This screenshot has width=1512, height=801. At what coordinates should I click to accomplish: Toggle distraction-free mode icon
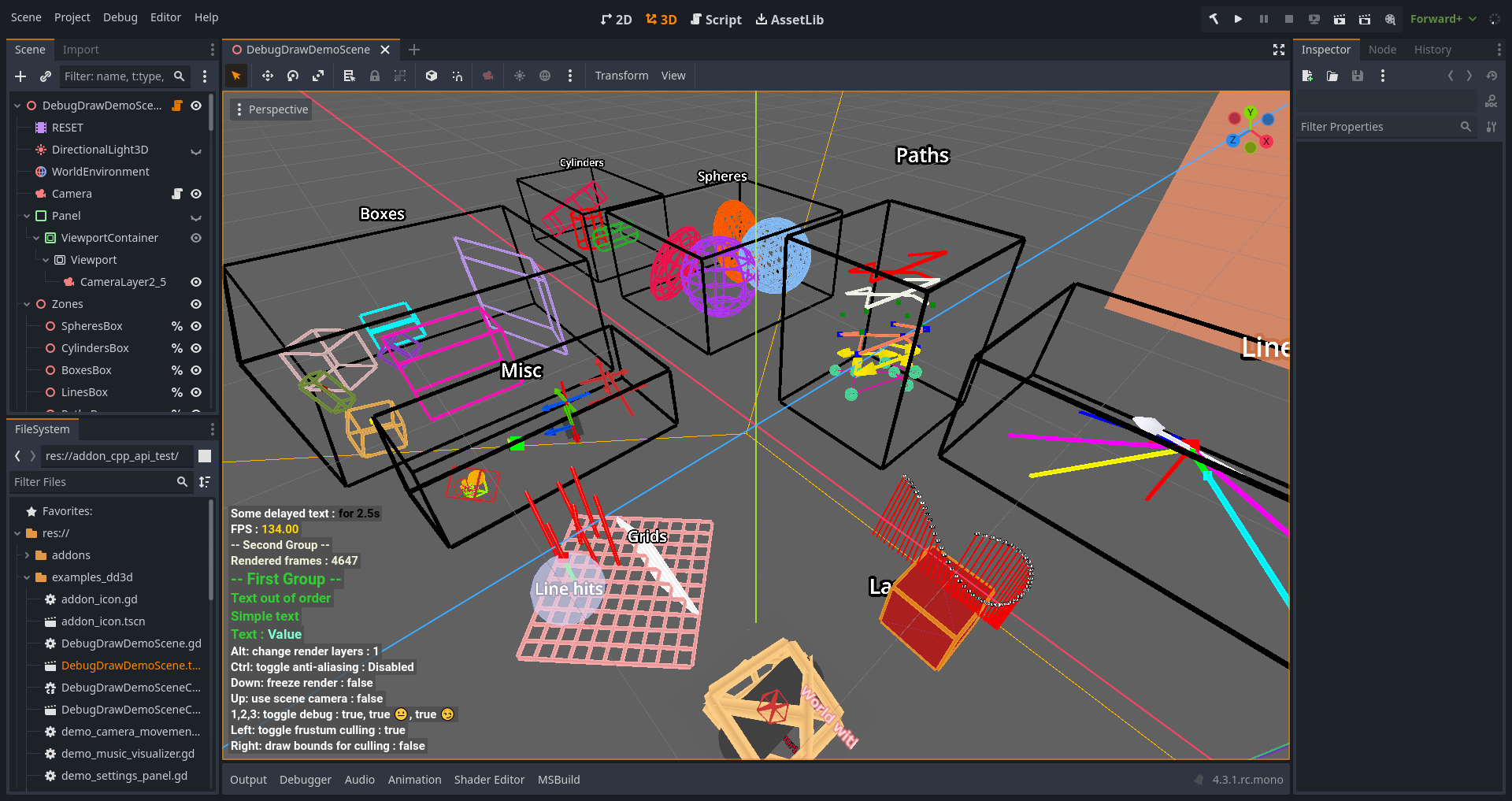coord(1279,50)
